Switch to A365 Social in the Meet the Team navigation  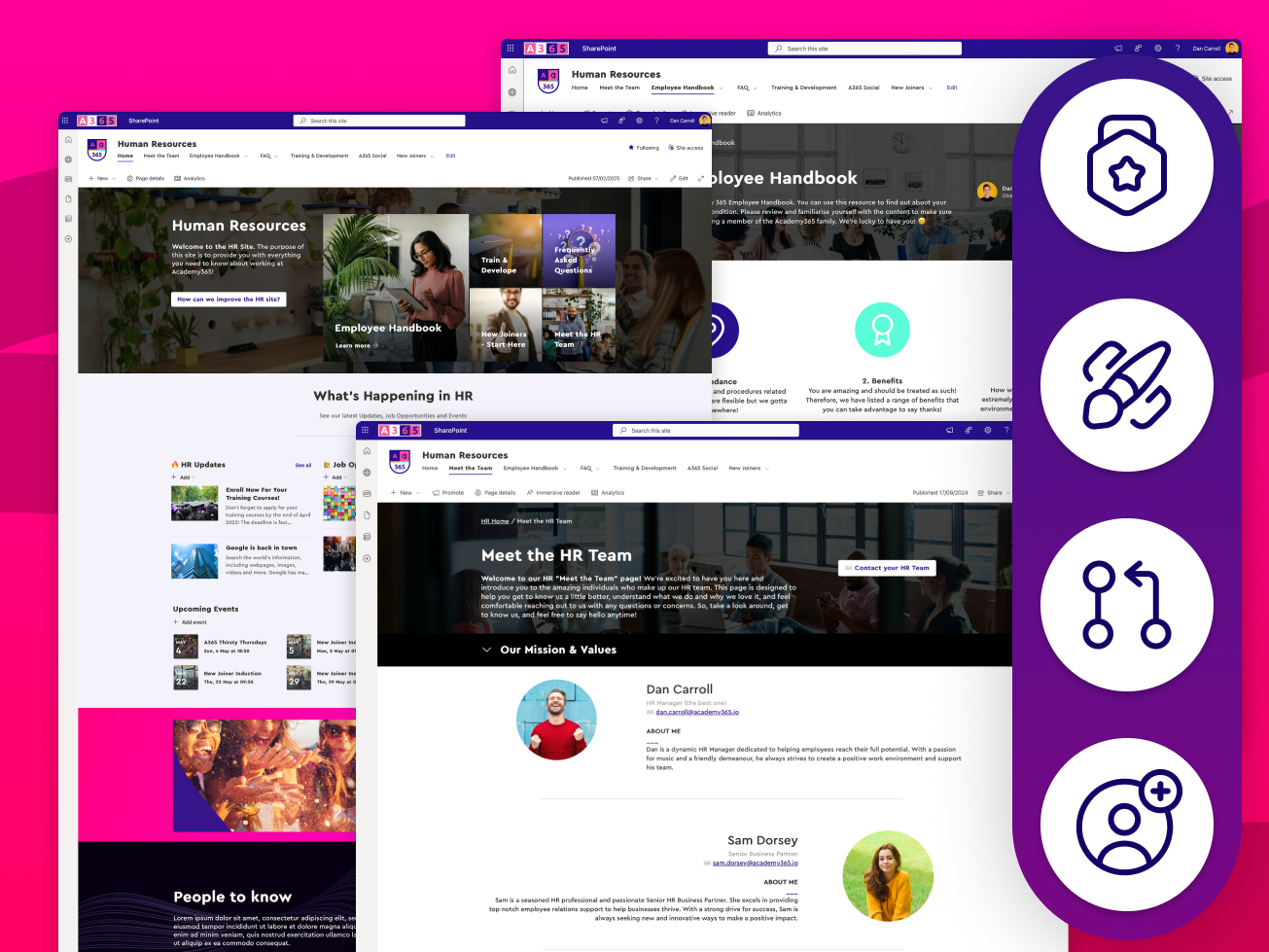click(702, 468)
